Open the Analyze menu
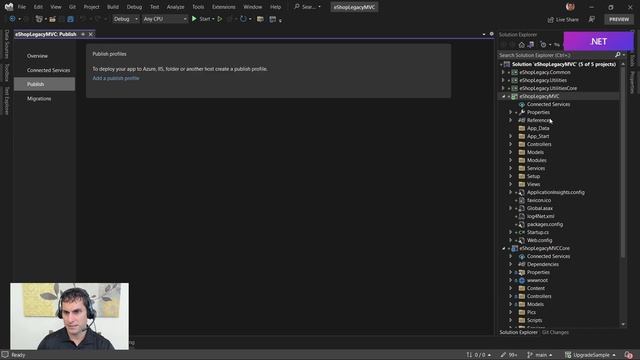 coord(175,7)
